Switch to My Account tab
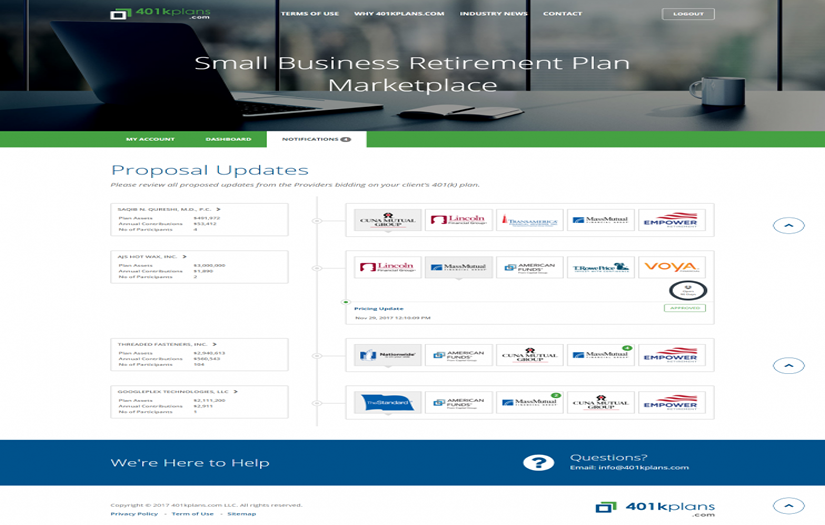 tap(150, 139)
